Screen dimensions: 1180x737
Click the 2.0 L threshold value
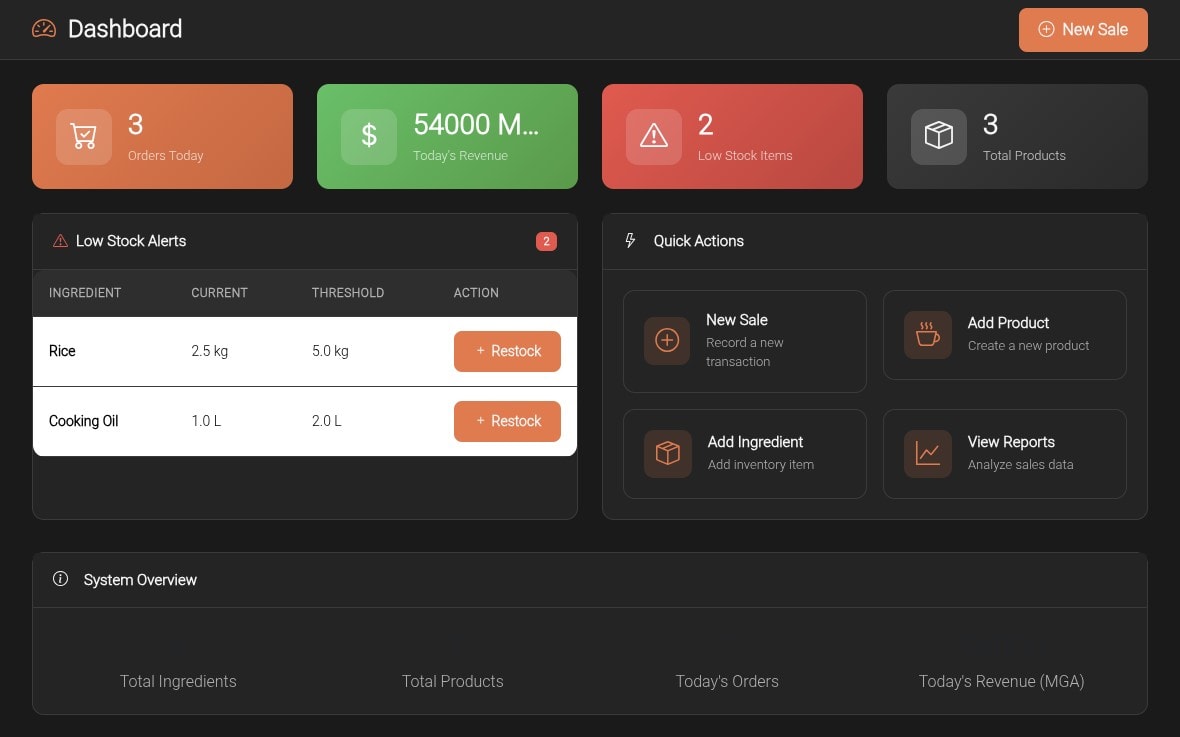327,421
